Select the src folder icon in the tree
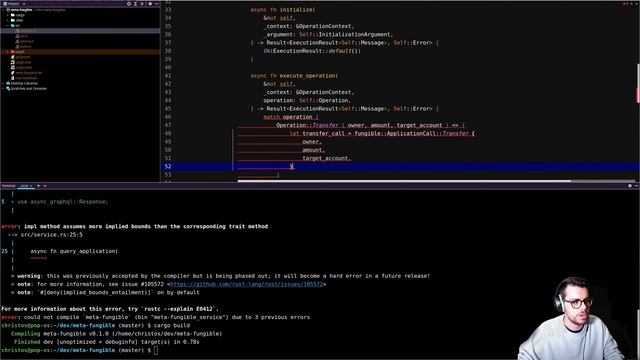The image size is (640, 360). (13, 25)
